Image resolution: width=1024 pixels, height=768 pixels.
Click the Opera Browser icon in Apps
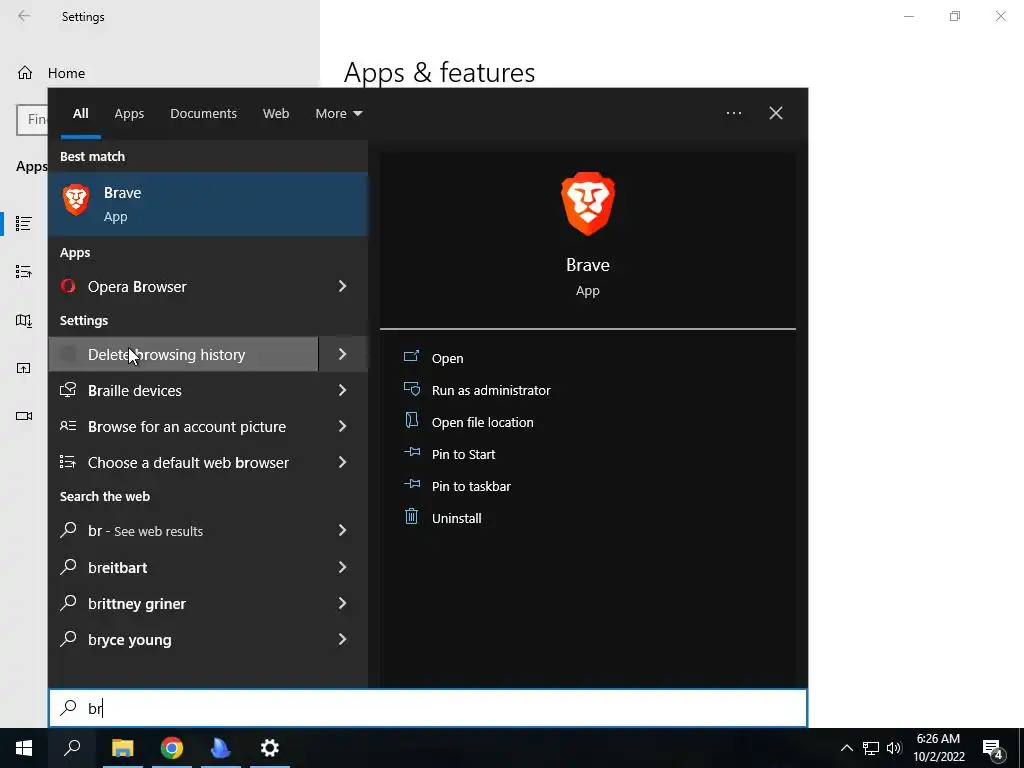68,286
